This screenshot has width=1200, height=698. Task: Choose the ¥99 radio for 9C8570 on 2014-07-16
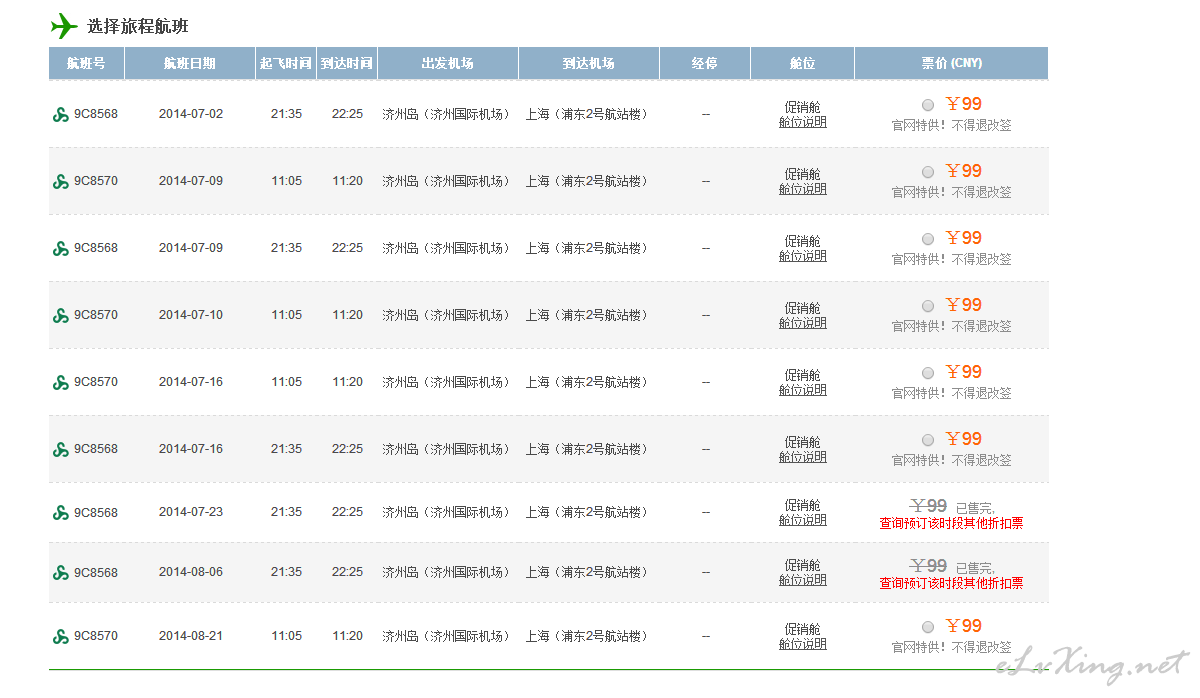pyautogui.click(x=928, y=373)
